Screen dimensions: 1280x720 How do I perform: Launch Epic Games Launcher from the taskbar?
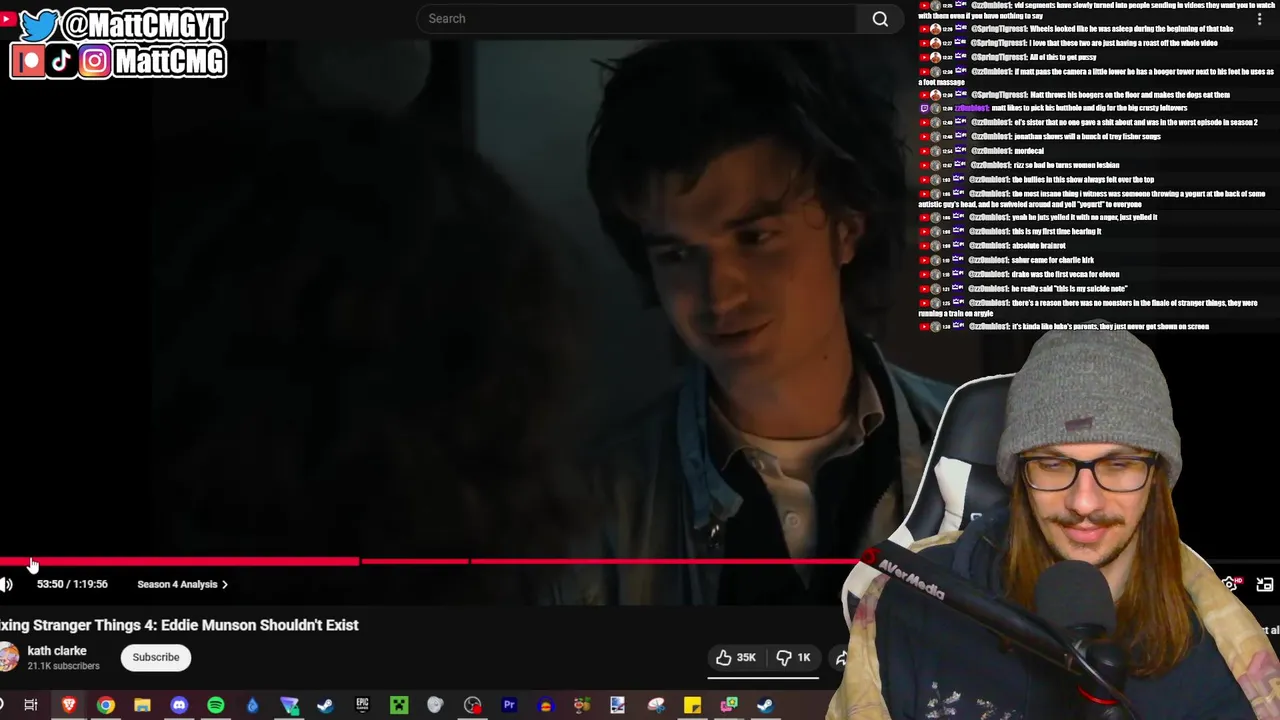click(362, 706)
